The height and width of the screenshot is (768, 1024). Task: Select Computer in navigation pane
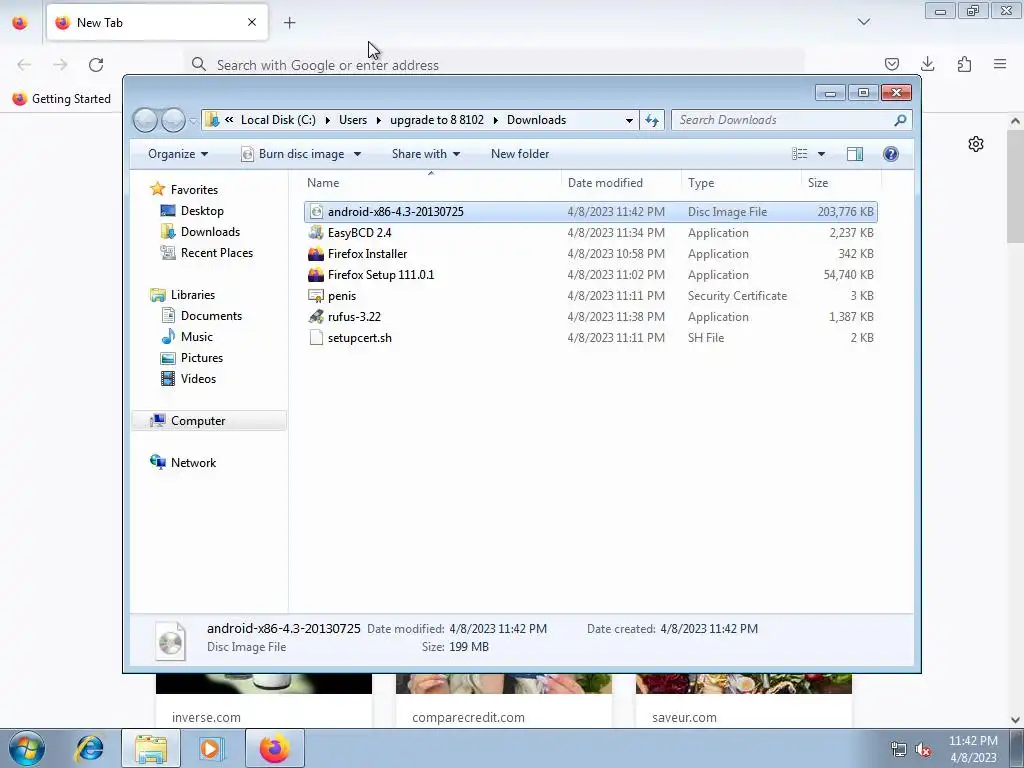pos(209,421)
